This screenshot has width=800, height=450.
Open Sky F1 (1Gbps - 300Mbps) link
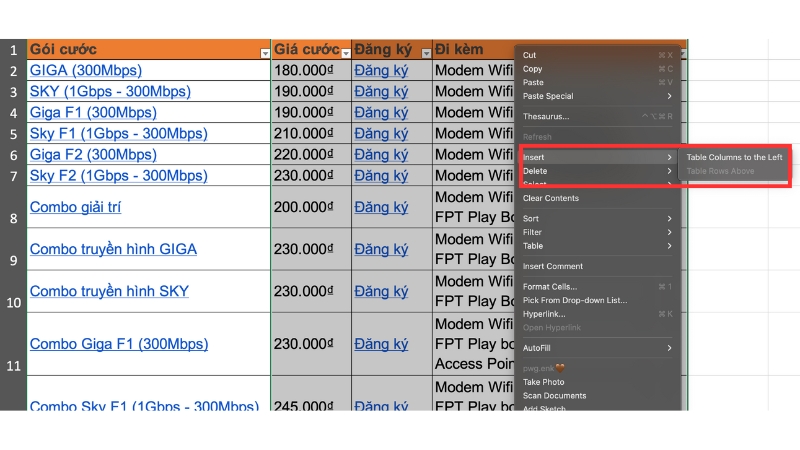(118, 134)
